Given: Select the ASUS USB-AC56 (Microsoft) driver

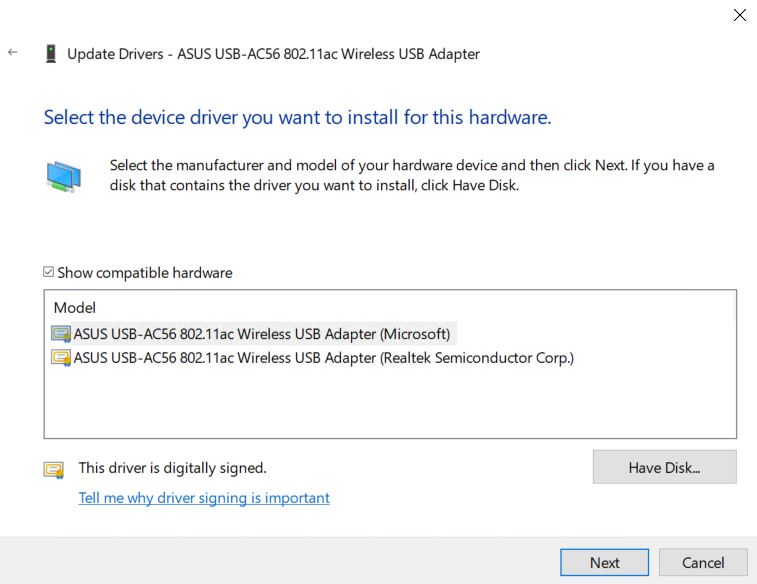Looking at the screenshot, I should 261,334.
